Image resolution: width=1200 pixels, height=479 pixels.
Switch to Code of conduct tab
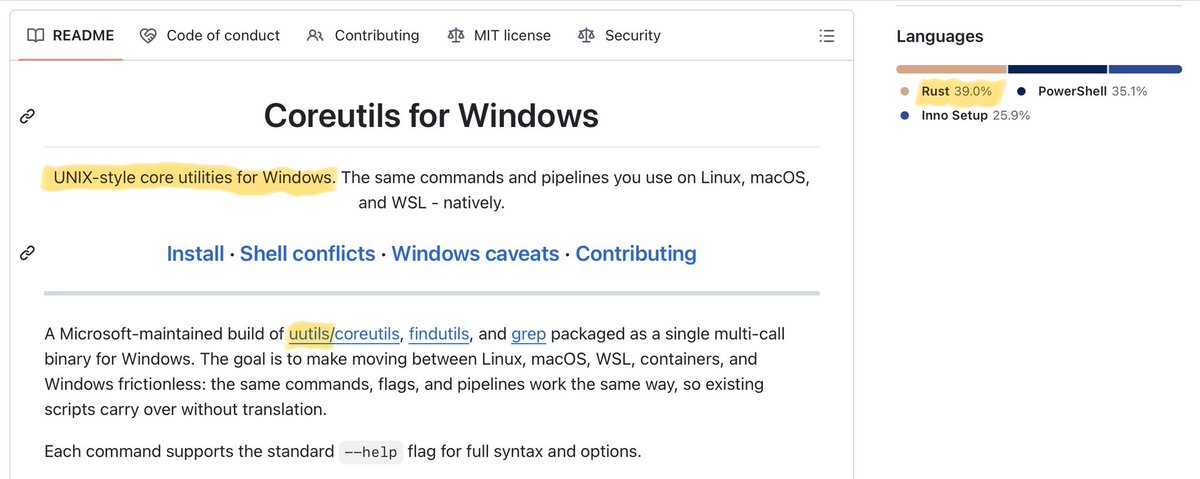[x=210, y=35]
